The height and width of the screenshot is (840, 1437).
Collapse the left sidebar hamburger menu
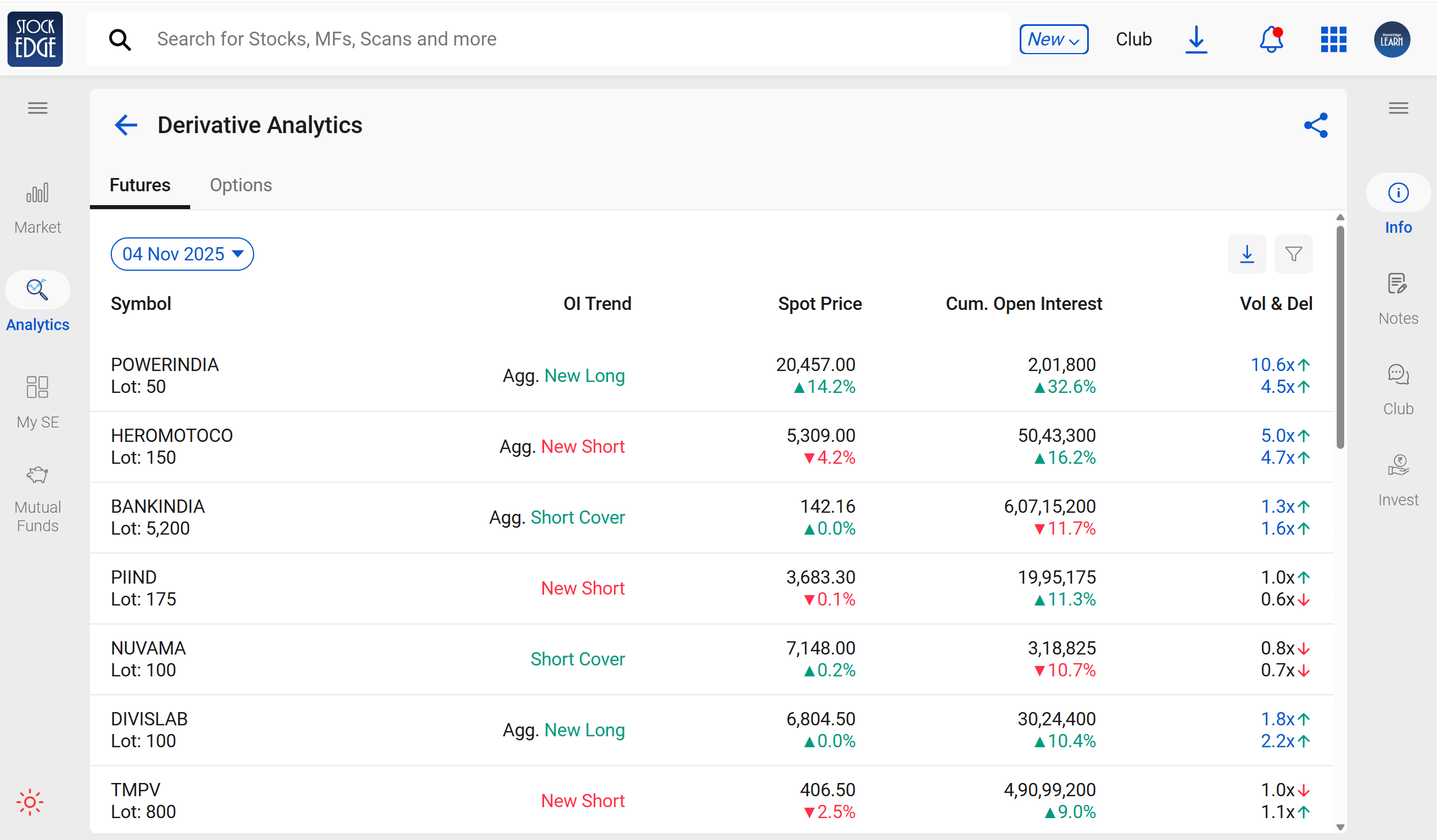click(37, 108)
